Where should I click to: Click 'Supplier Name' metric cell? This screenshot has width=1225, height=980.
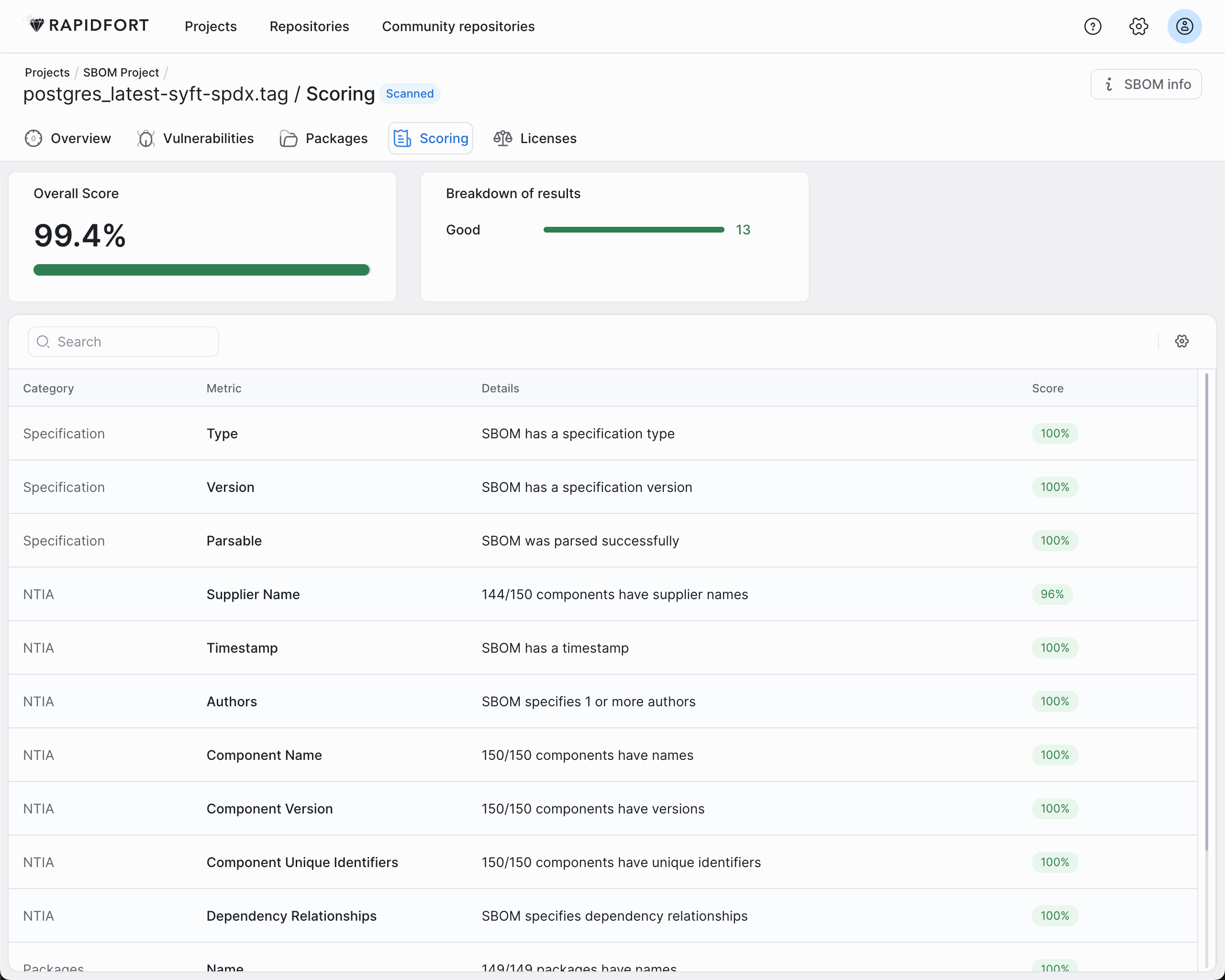point(253,594)
